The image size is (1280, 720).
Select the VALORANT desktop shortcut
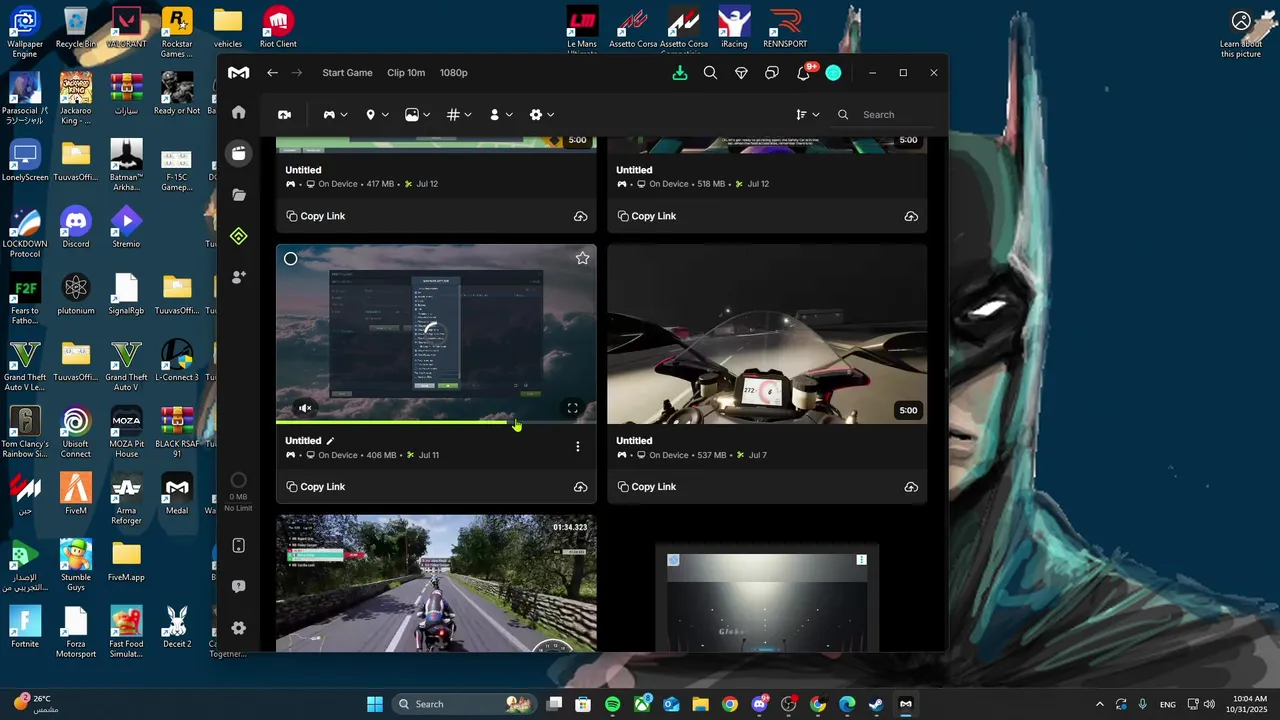[x=126, y=29]
